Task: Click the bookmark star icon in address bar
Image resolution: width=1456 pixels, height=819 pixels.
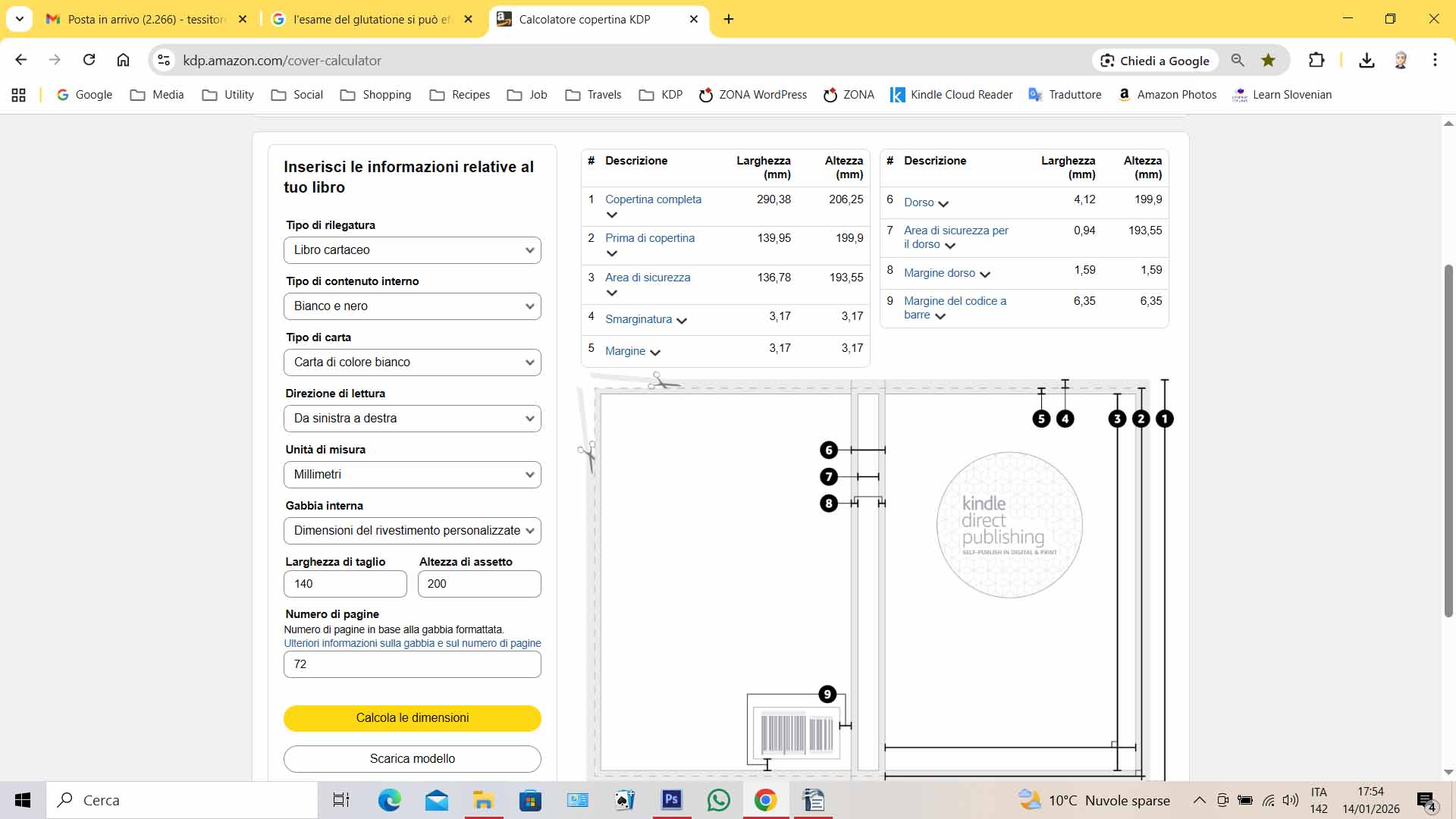Action: (x=1268, y=60)
